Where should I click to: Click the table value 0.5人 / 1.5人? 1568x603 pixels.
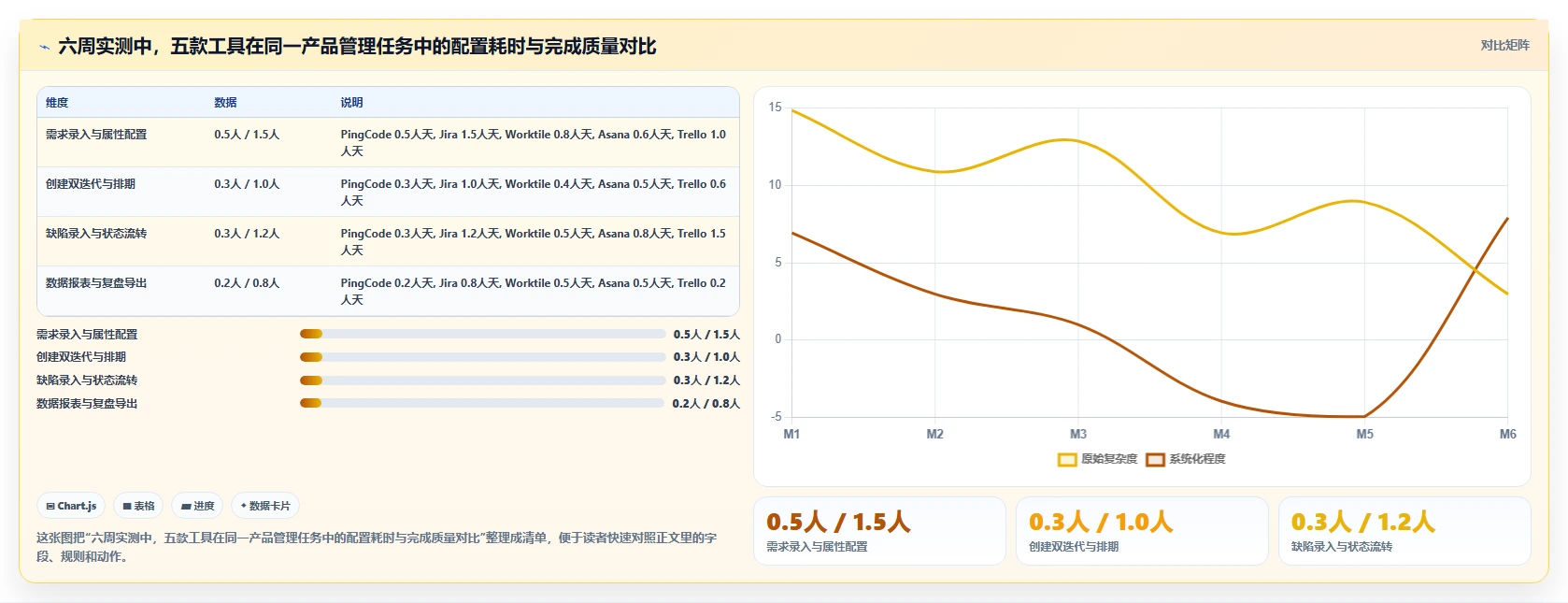[247, 135]
